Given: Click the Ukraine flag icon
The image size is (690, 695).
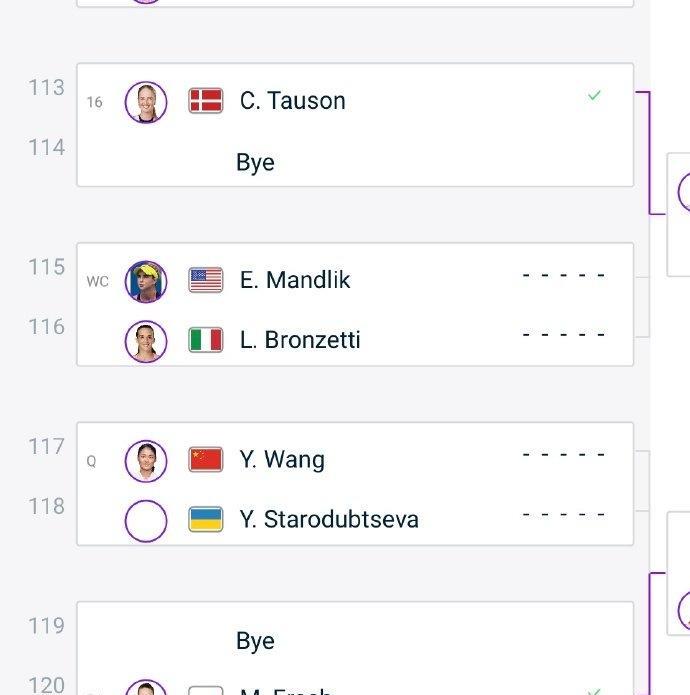Looking at the screenshot, I should click(206, 520).
